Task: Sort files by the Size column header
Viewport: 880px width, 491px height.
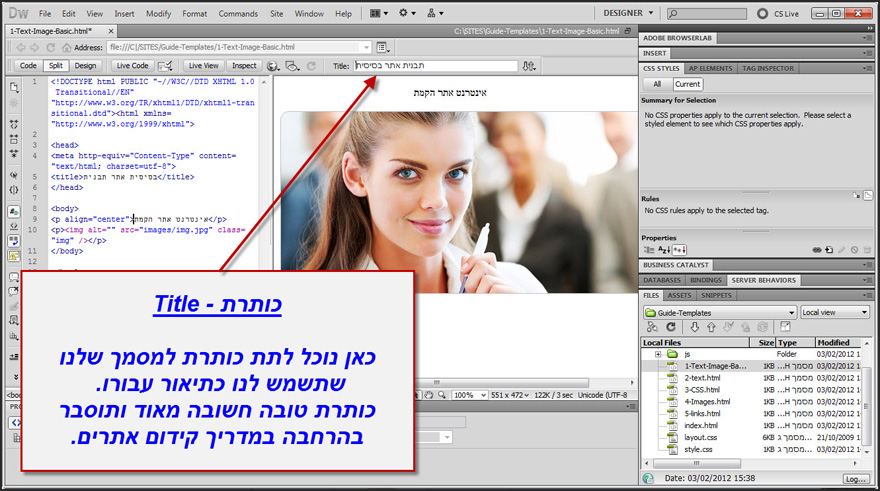Action: click(762, 342)
